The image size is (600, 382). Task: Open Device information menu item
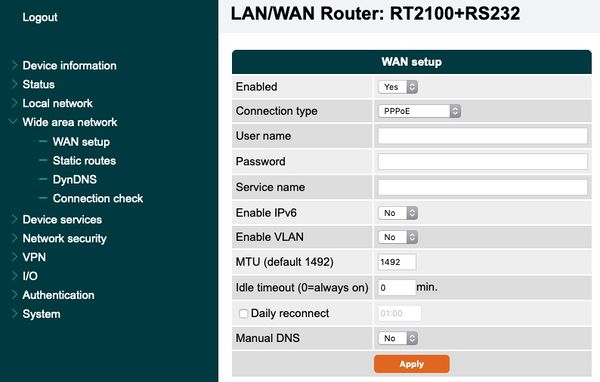(69, 65)
